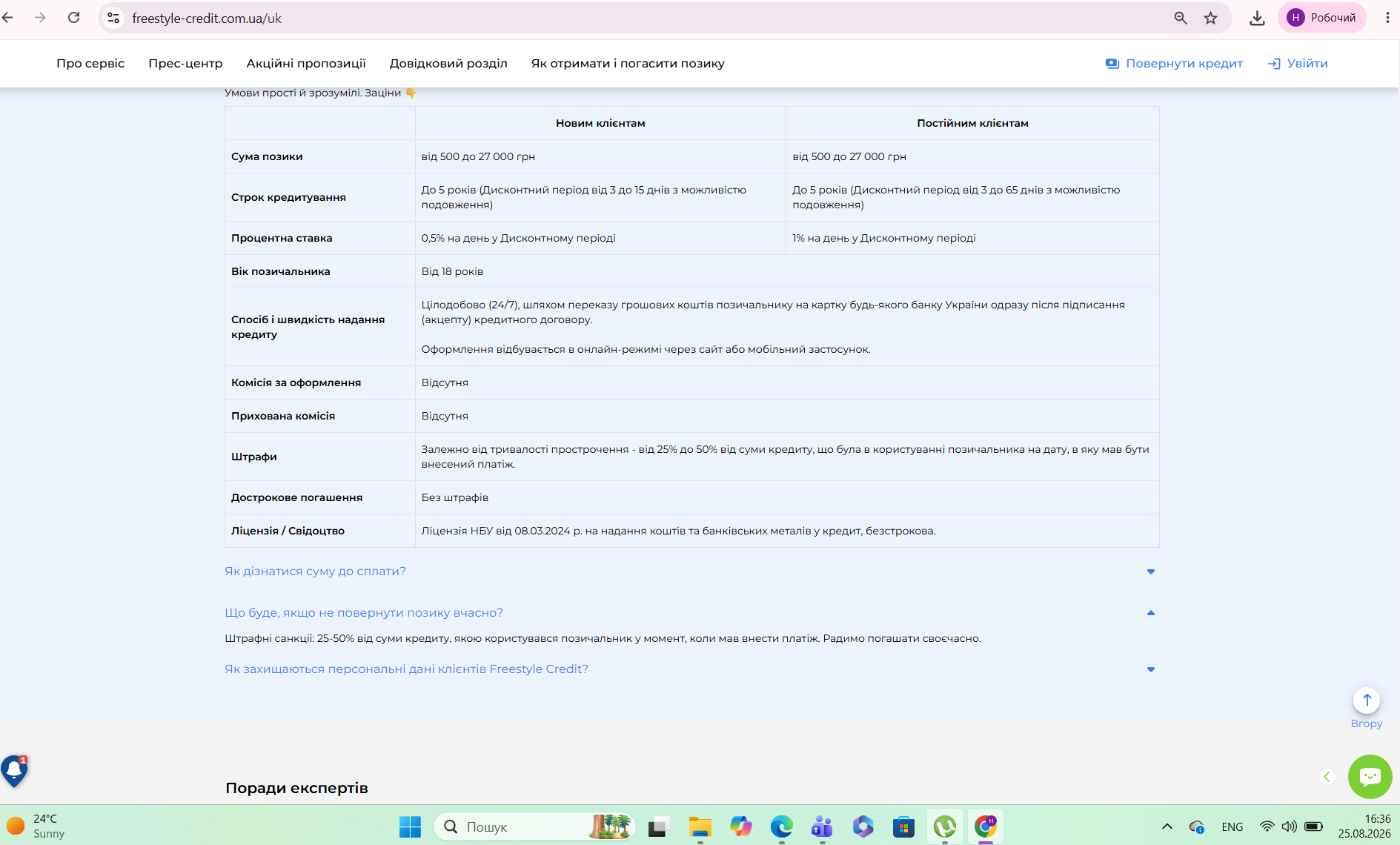
Task: Click arrow beside персональні дані question
Action: 1151,669
